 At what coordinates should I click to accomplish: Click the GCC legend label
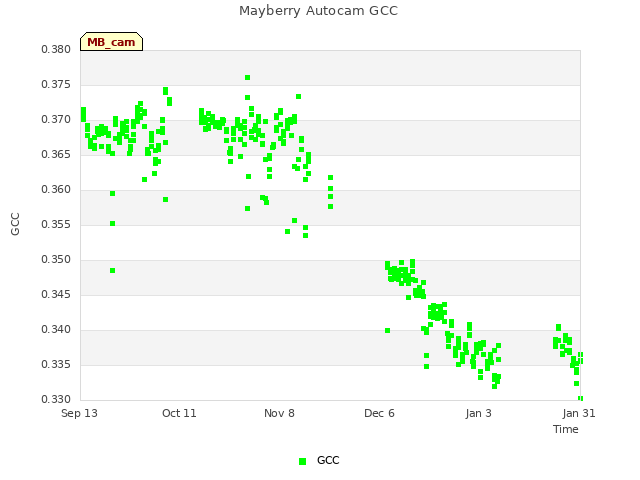328,460
